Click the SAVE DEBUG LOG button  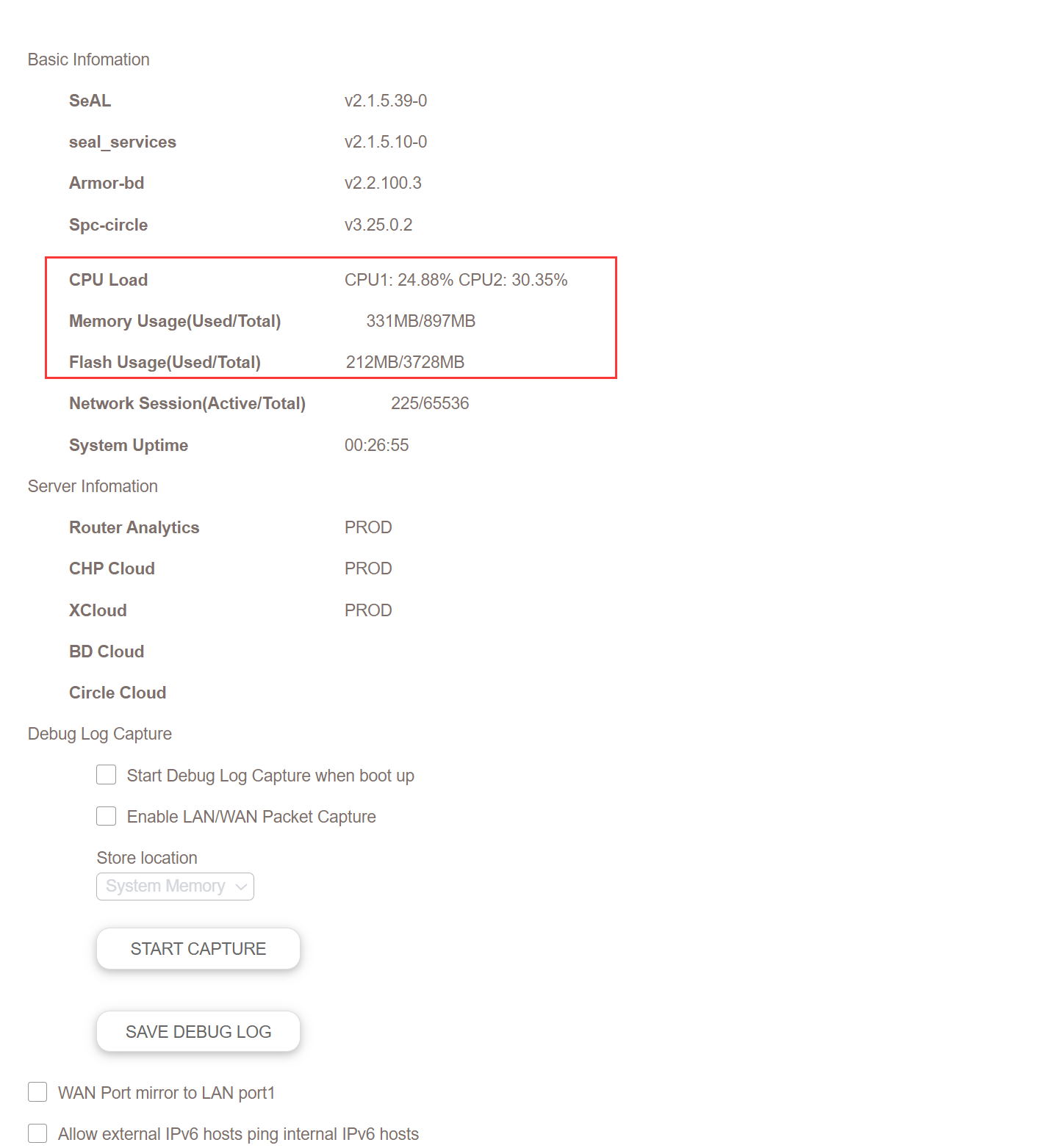(x=198, y=1032)
